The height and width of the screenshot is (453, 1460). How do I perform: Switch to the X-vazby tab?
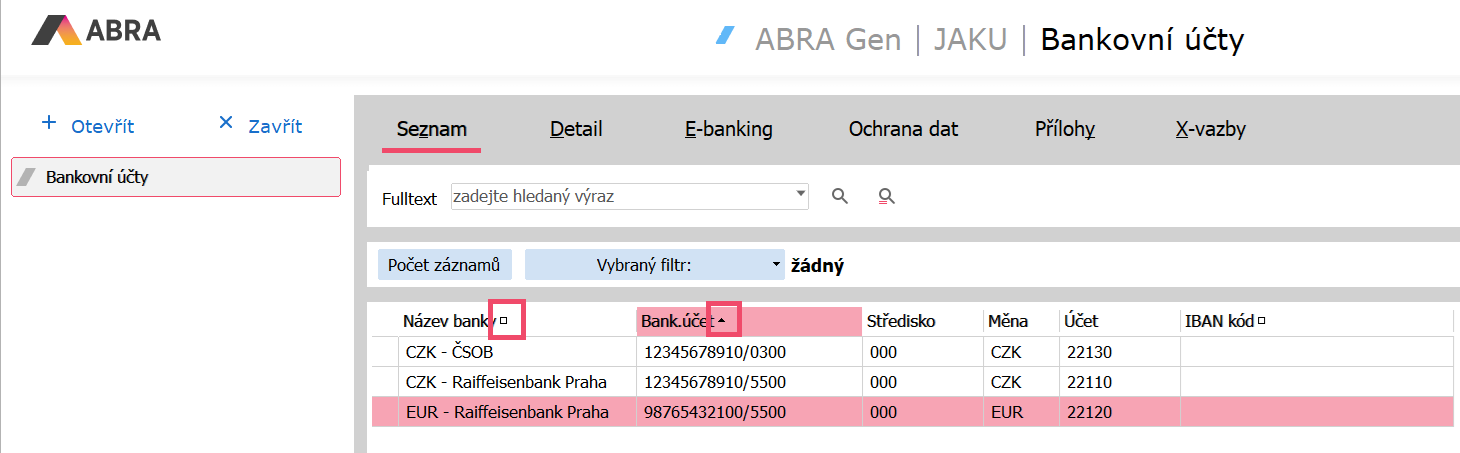pyautogui.click(x=1210, y=129)
